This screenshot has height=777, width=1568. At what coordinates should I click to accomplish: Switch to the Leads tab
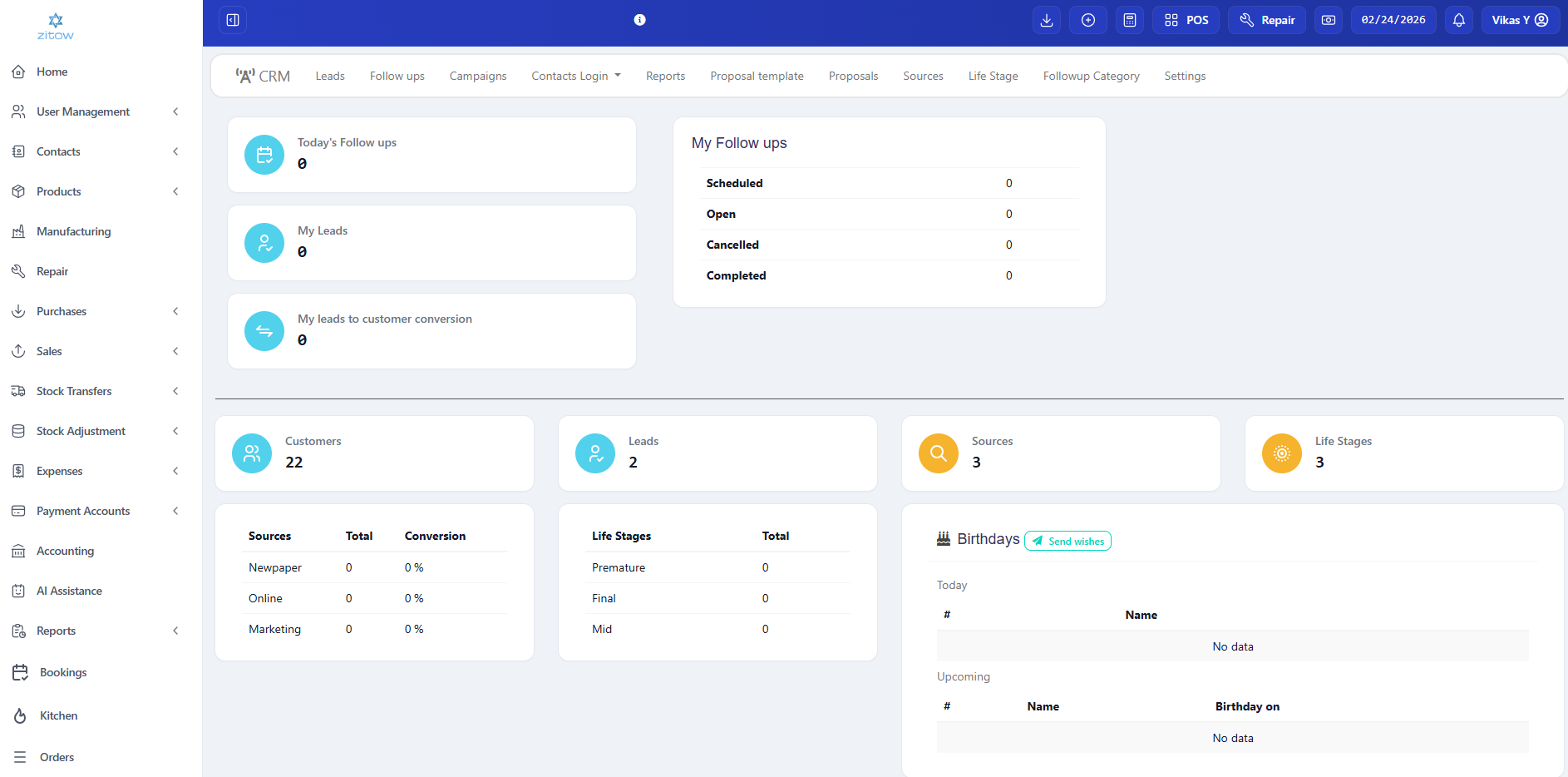(x=329, y=76)
